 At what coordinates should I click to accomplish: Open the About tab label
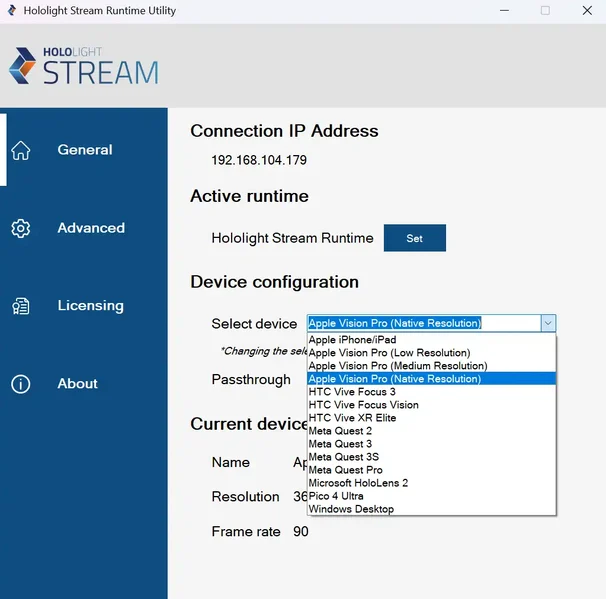click(78, 384)
